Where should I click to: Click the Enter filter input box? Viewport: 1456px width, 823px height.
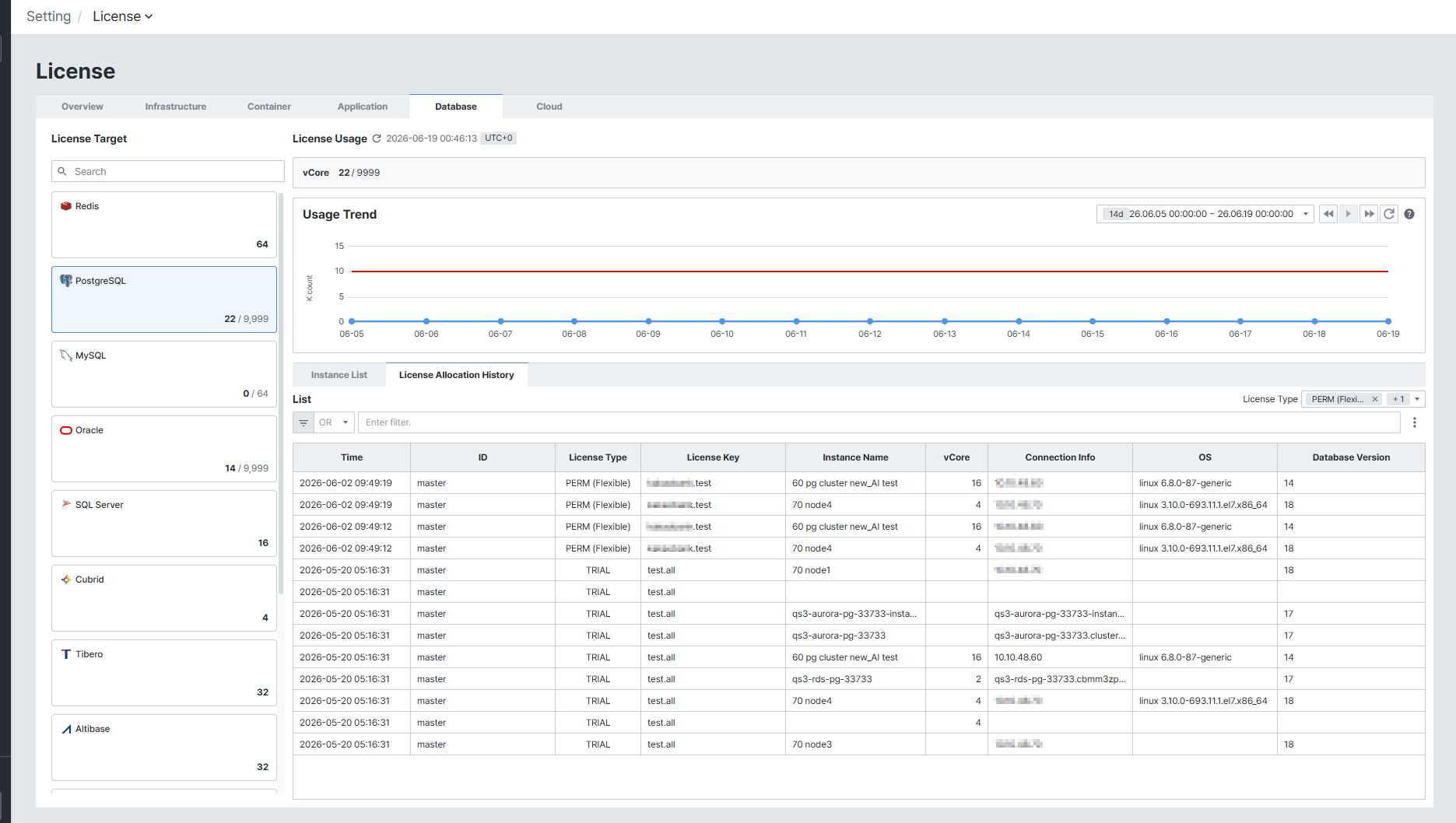click(879, 422)
